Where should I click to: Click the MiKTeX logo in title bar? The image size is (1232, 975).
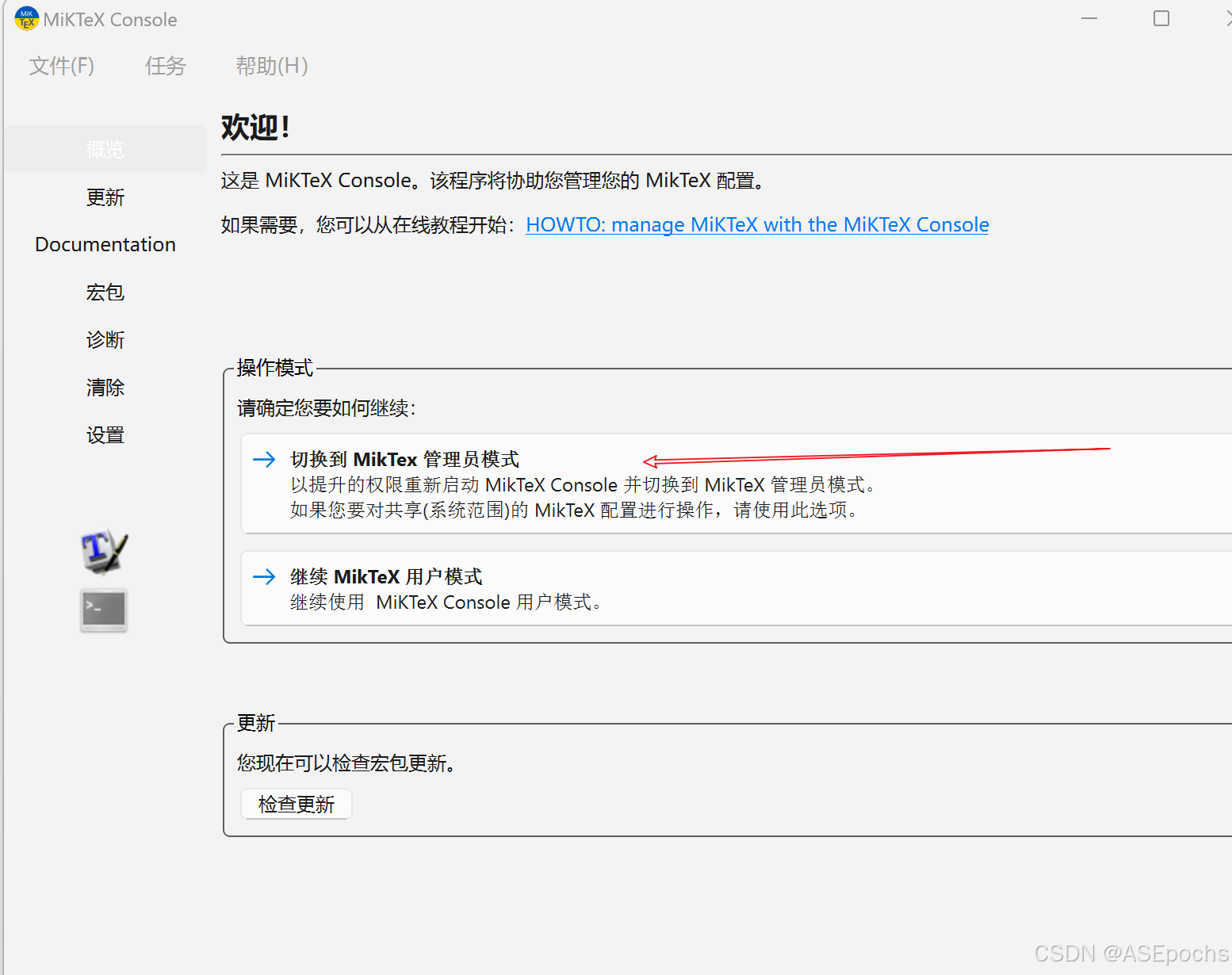coord(26,18)
